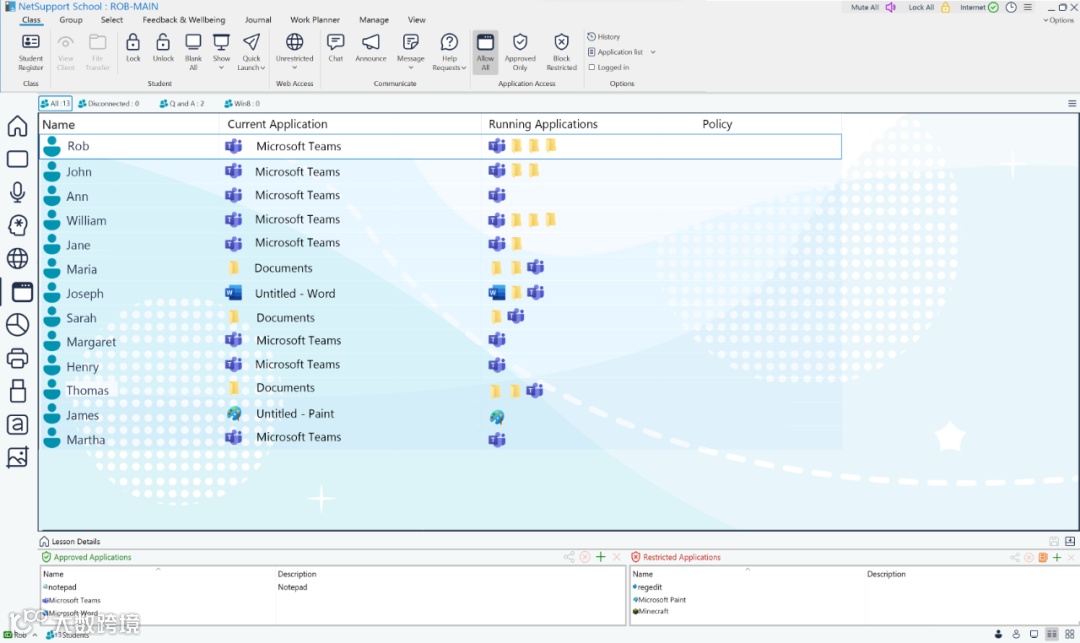The image size is (1080, 643).
Task: Open list options hamburger above student table
Action: (x=1072, y=103)
